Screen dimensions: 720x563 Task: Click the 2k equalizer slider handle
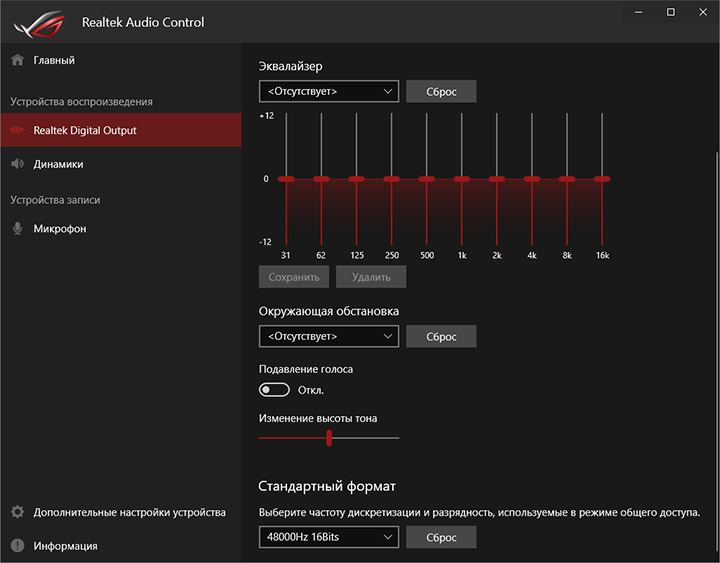pyautogui.click(x=497, y=179)
